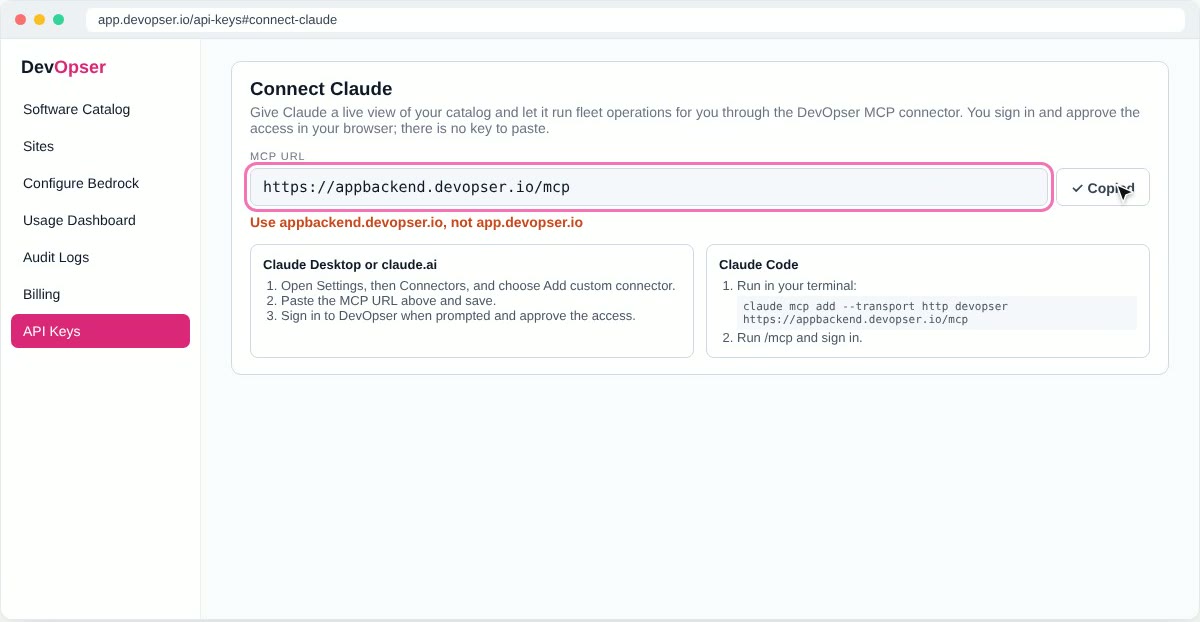The height and width of the screenshot is (622, 1200).
Task: Click the yellow minimize window button
Action: tap(39, 19)
